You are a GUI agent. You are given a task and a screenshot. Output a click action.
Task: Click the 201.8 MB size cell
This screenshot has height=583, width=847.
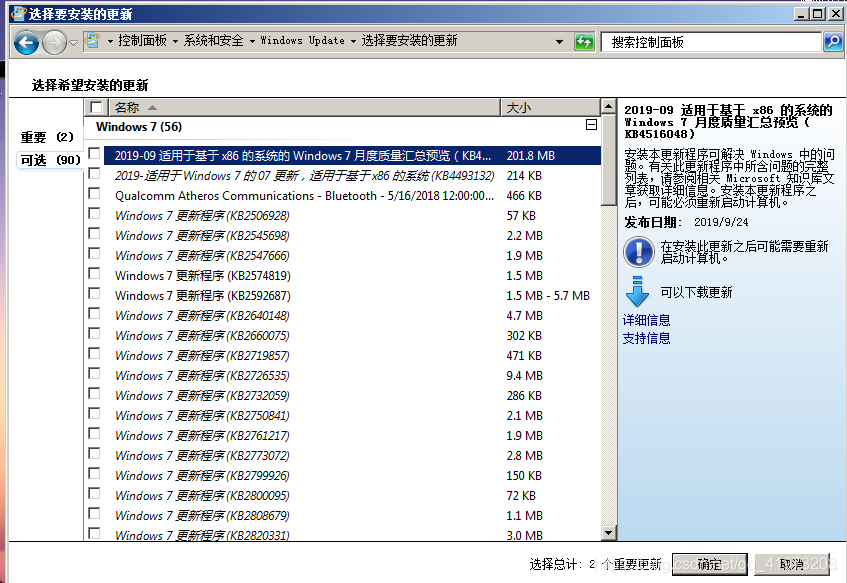tap(530, 156)
